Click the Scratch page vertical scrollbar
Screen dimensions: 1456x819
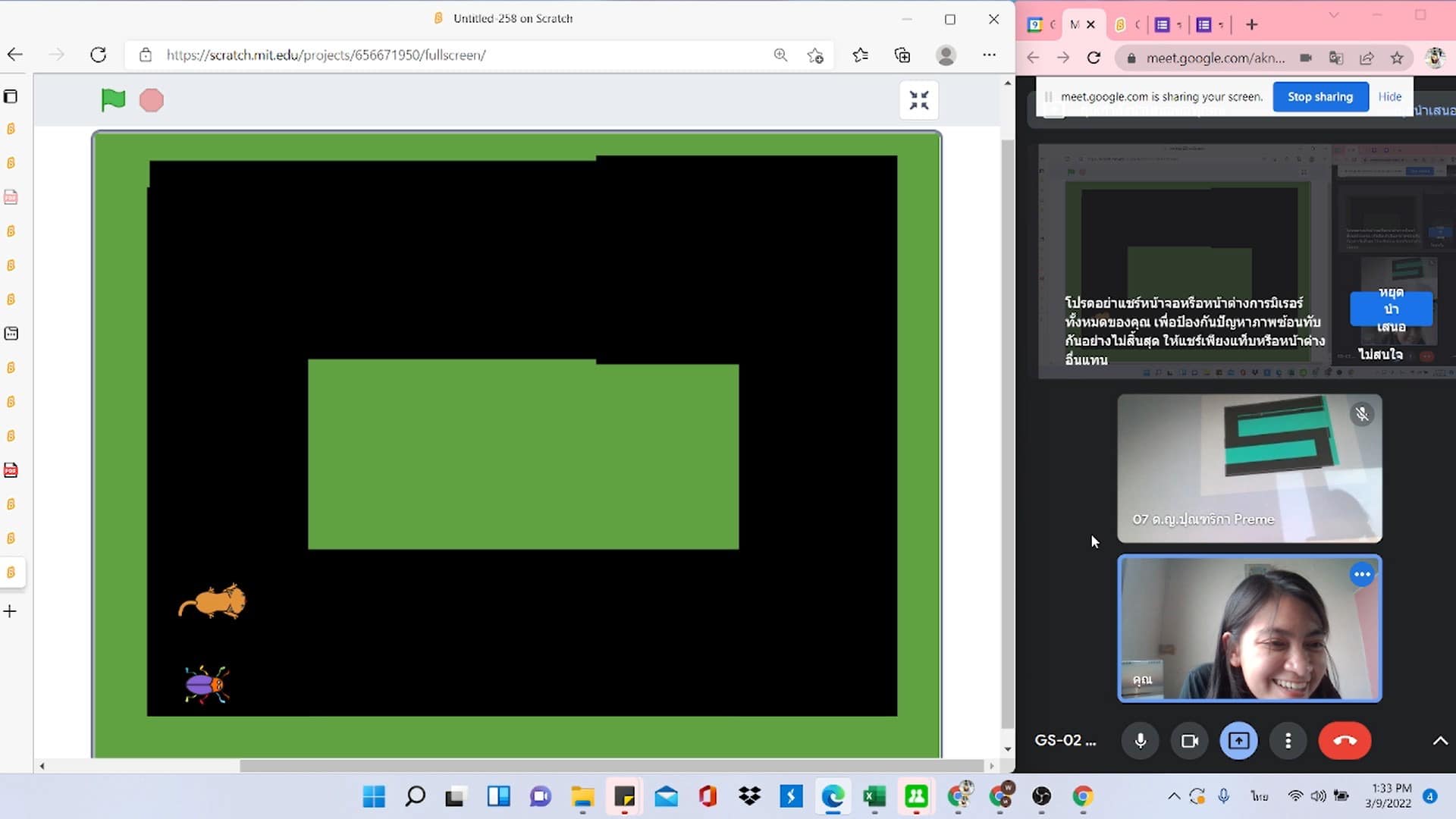pos(1007,432)
